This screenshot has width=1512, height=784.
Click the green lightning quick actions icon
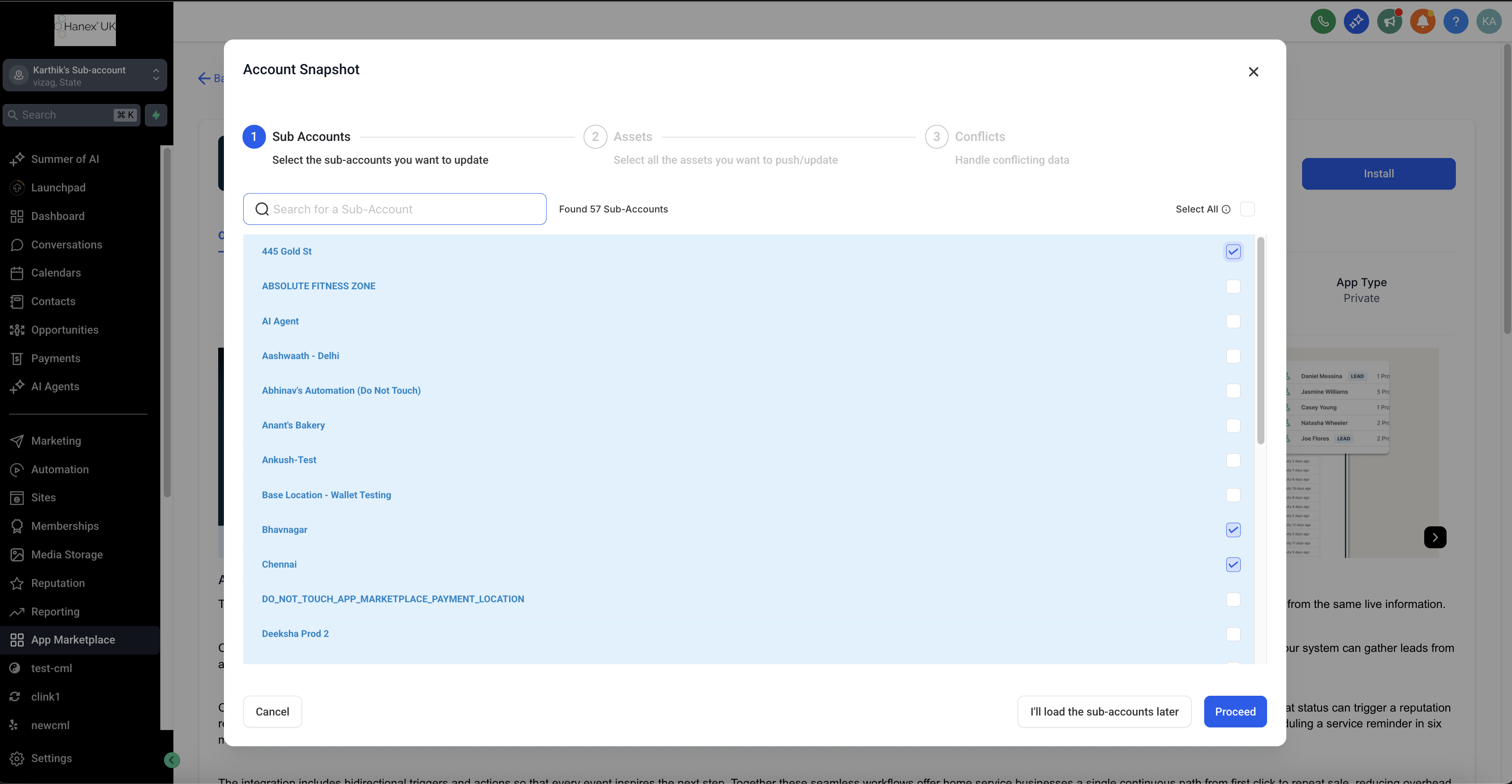(x=156, y=115)
